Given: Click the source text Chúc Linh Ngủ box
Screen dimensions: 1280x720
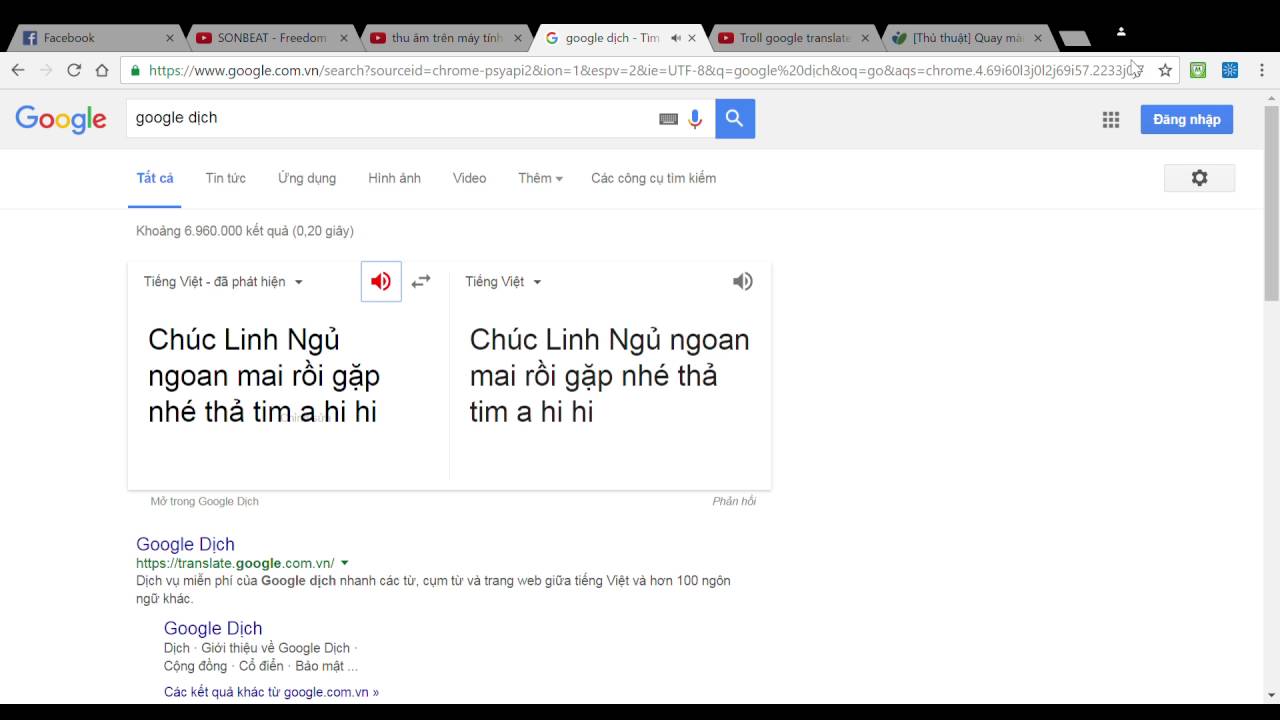Looking at the screenshot, I should (264, 375).
